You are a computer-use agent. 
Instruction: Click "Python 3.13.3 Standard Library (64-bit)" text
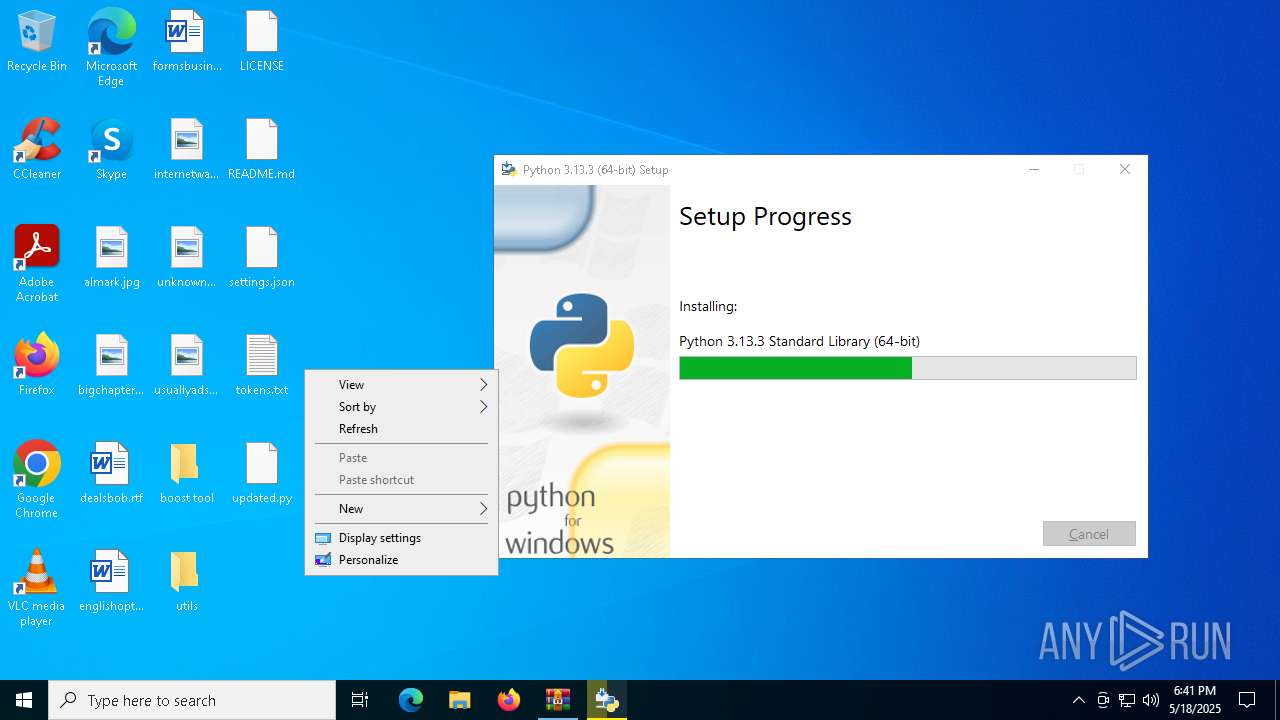[799, 341]
